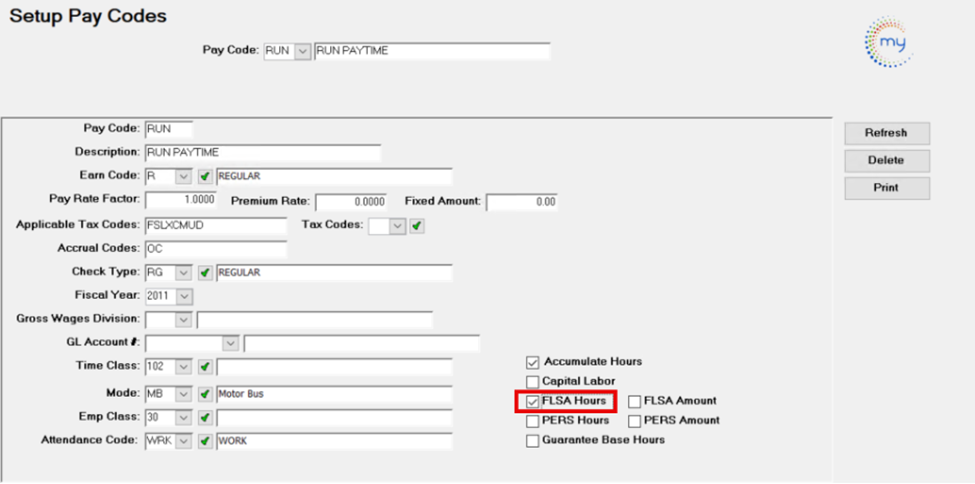Click the green checkmark beside Emp Class
This screenshot has width=975, height=484.
[204, 417]
